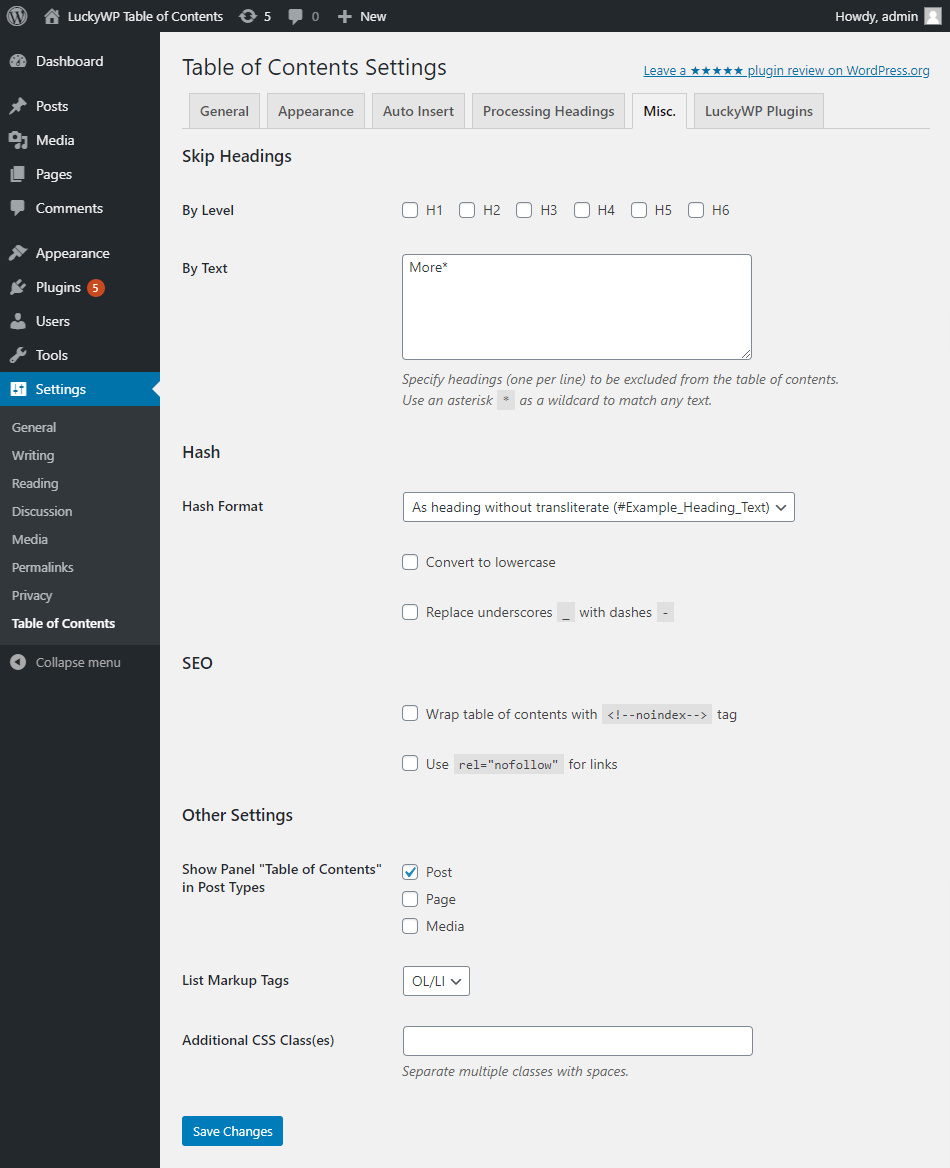Go to Tools in the sidebar
The image size is (950, 1168).
(x=52, y=355)
